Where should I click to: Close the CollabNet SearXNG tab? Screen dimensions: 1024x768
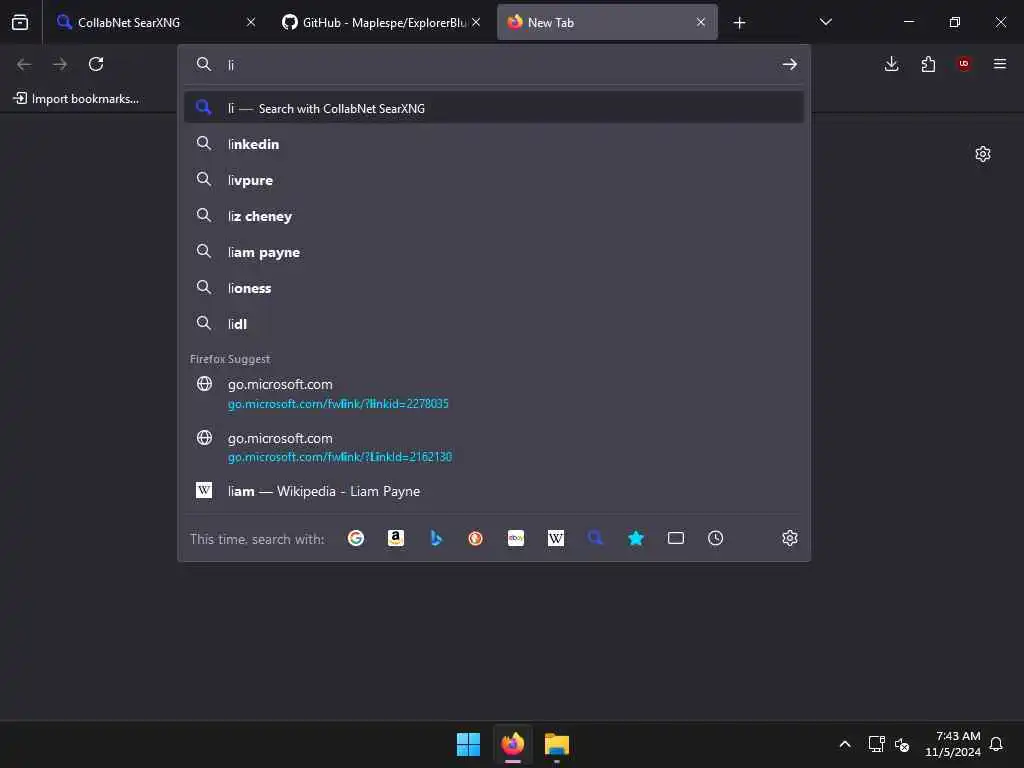[x=251, y=22]
